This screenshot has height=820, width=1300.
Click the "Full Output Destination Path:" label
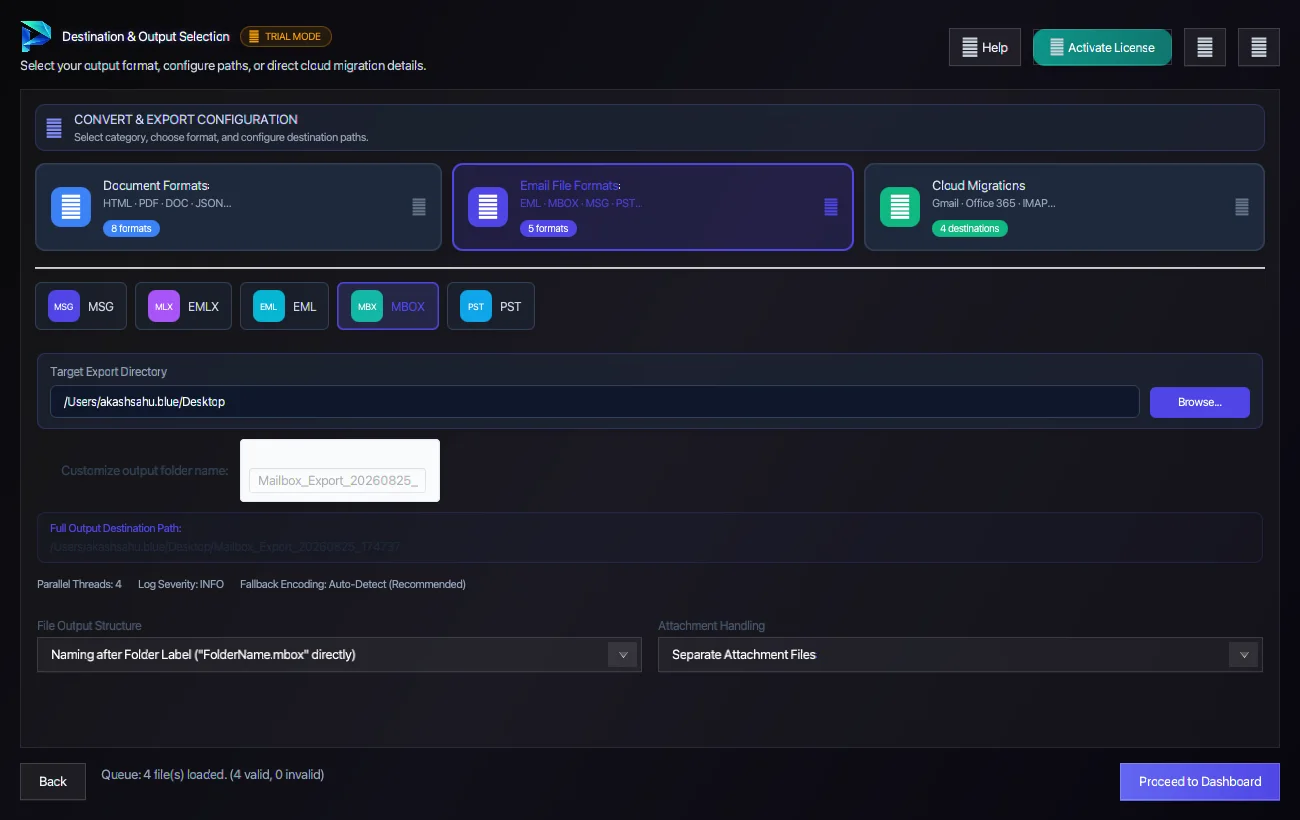[x=116, y=528]
